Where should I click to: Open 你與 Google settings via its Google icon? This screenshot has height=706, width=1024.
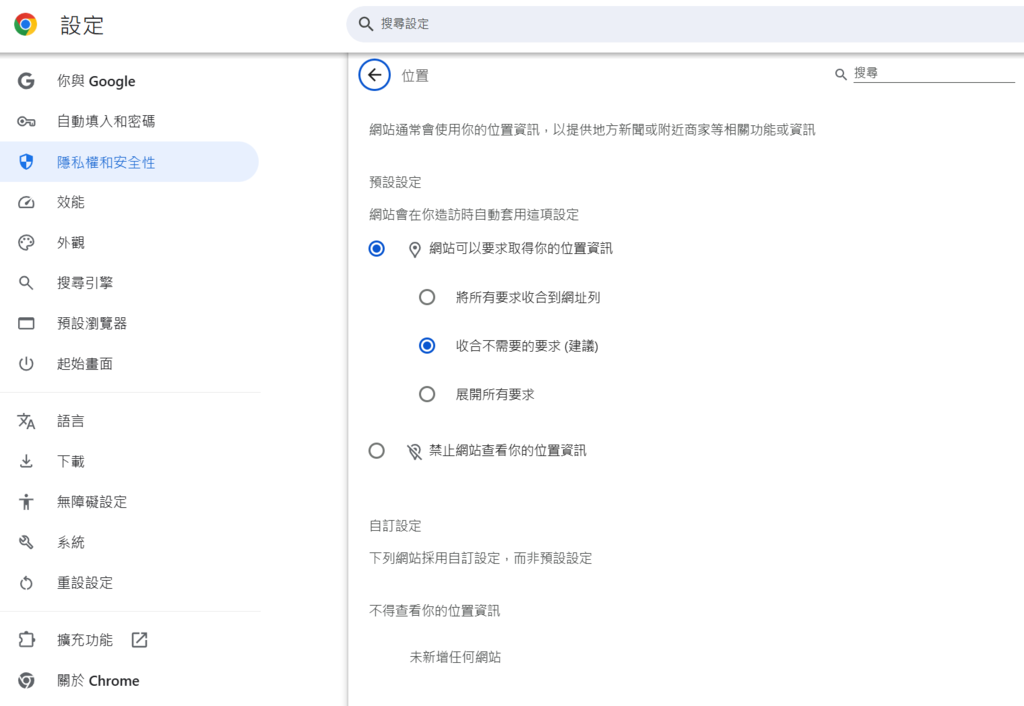click(25, 81)
